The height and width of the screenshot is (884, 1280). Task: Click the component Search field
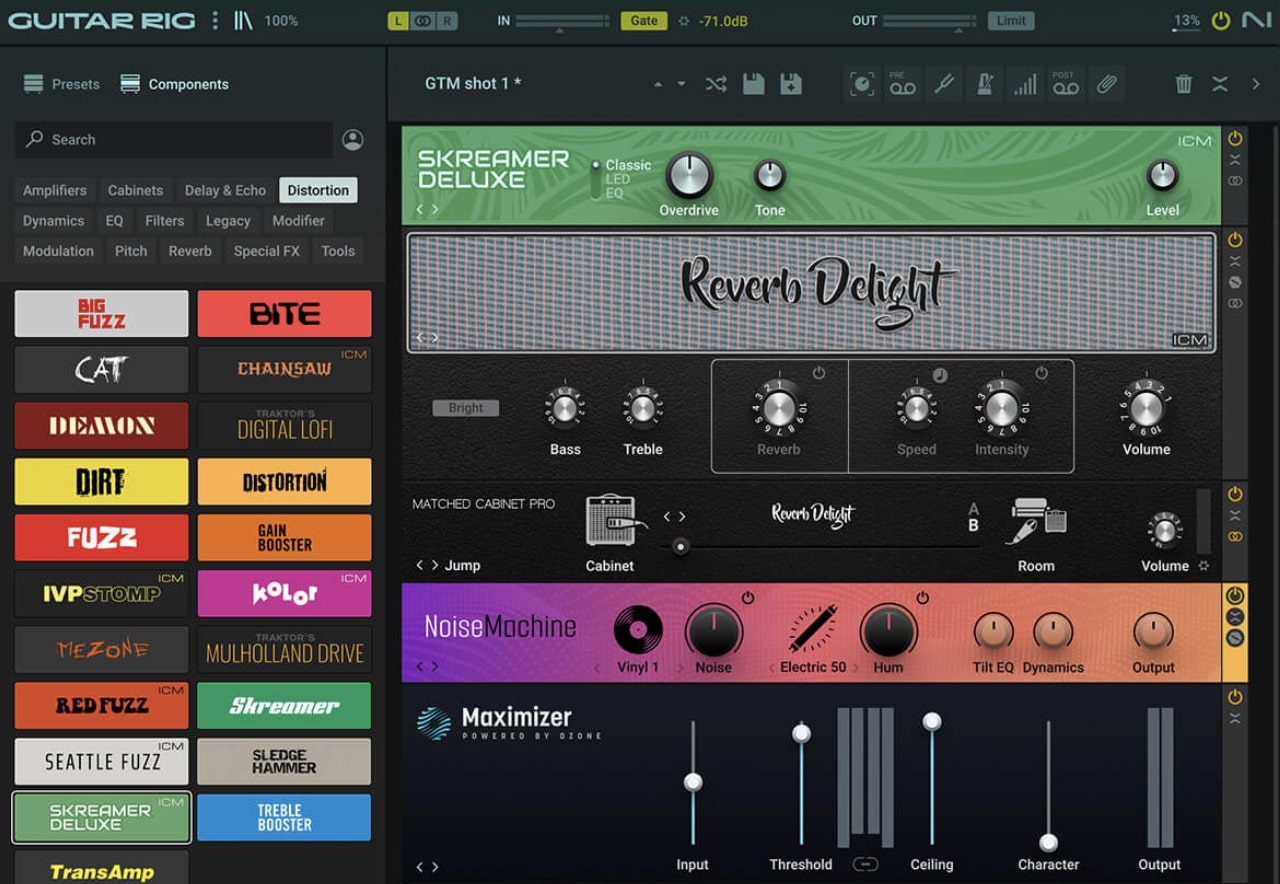(174, 140)
